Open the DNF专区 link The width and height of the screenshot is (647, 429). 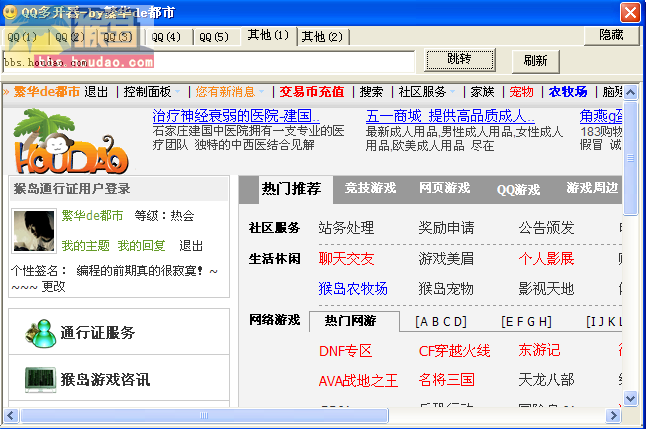345,351
